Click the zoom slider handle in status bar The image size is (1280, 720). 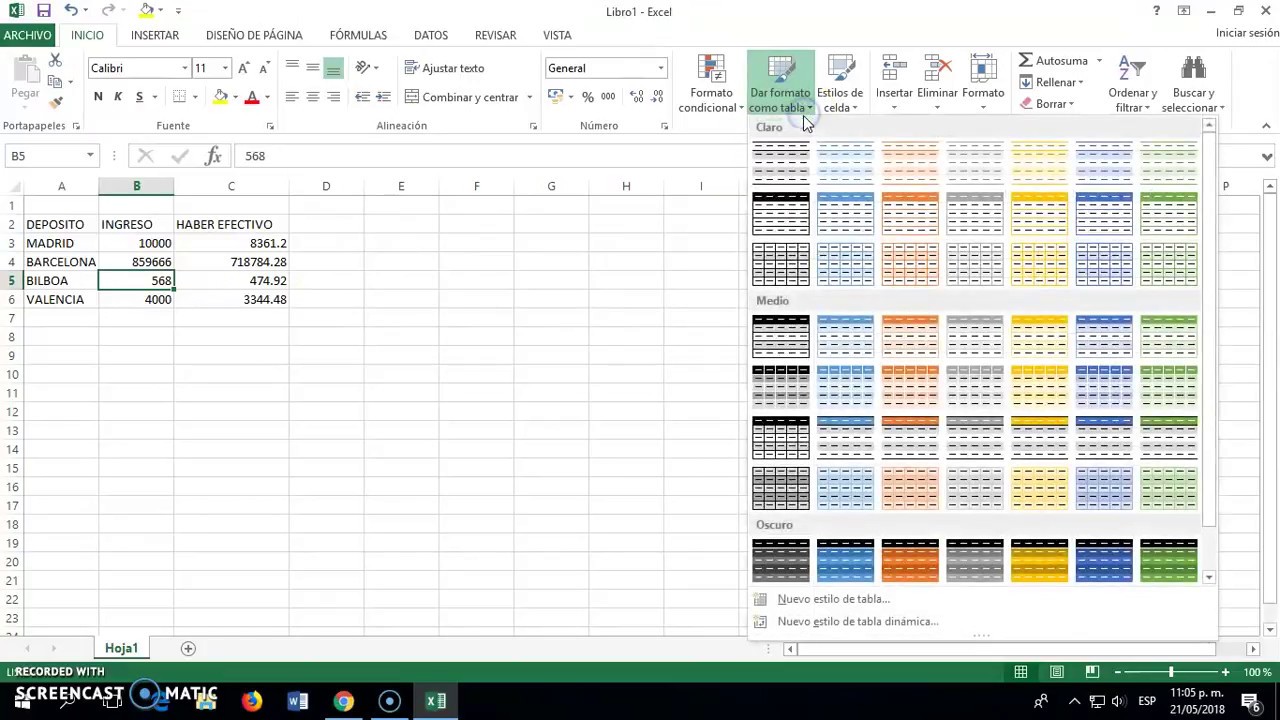tap(1171, 672)
